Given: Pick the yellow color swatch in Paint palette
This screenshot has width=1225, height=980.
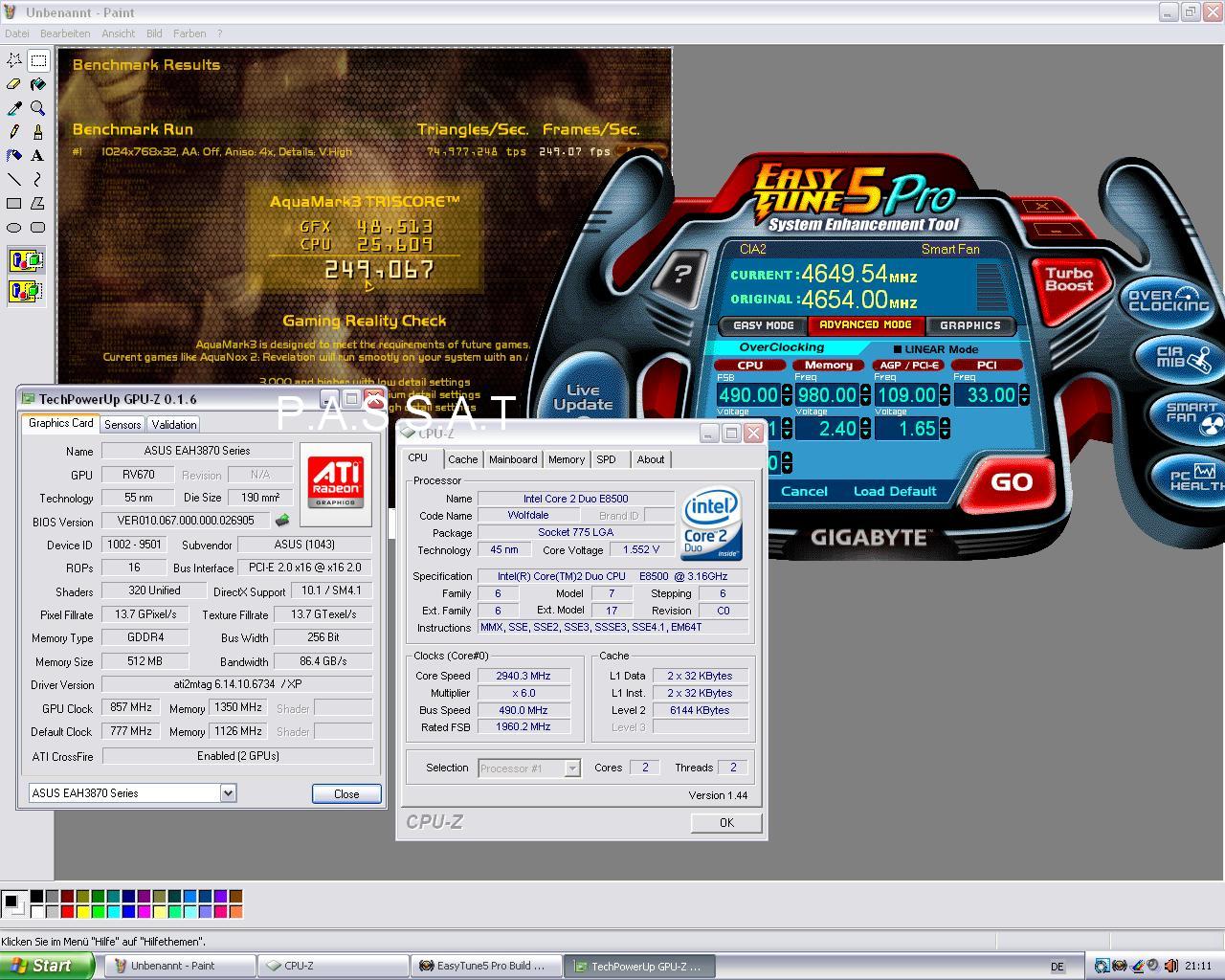Looking at the screenshot, I should pyautogui.click(x=82, y=911).
